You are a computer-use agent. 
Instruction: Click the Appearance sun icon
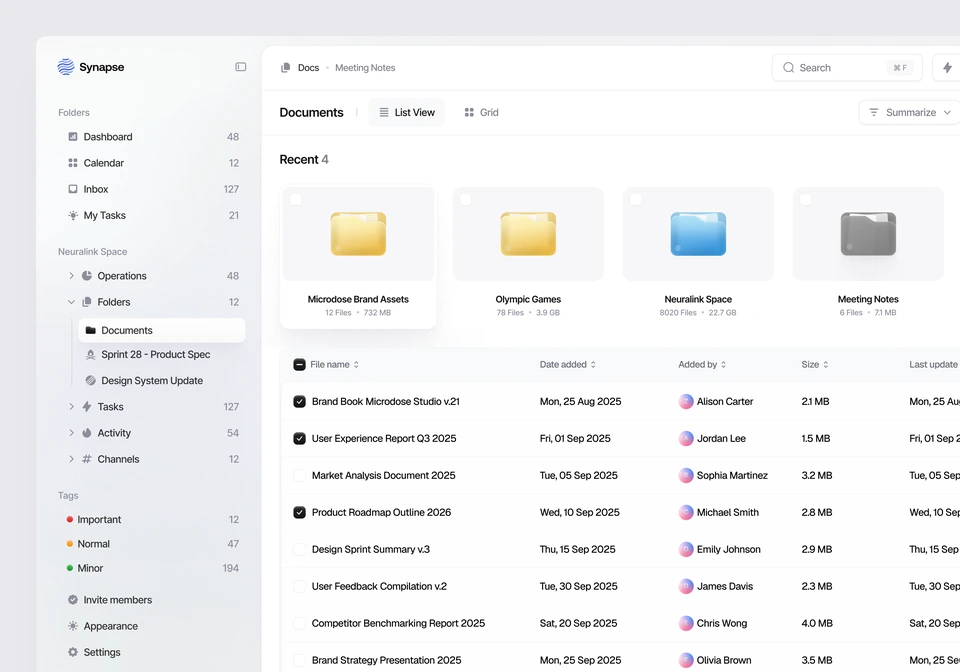pyautogui.click(x=73, y=626)
